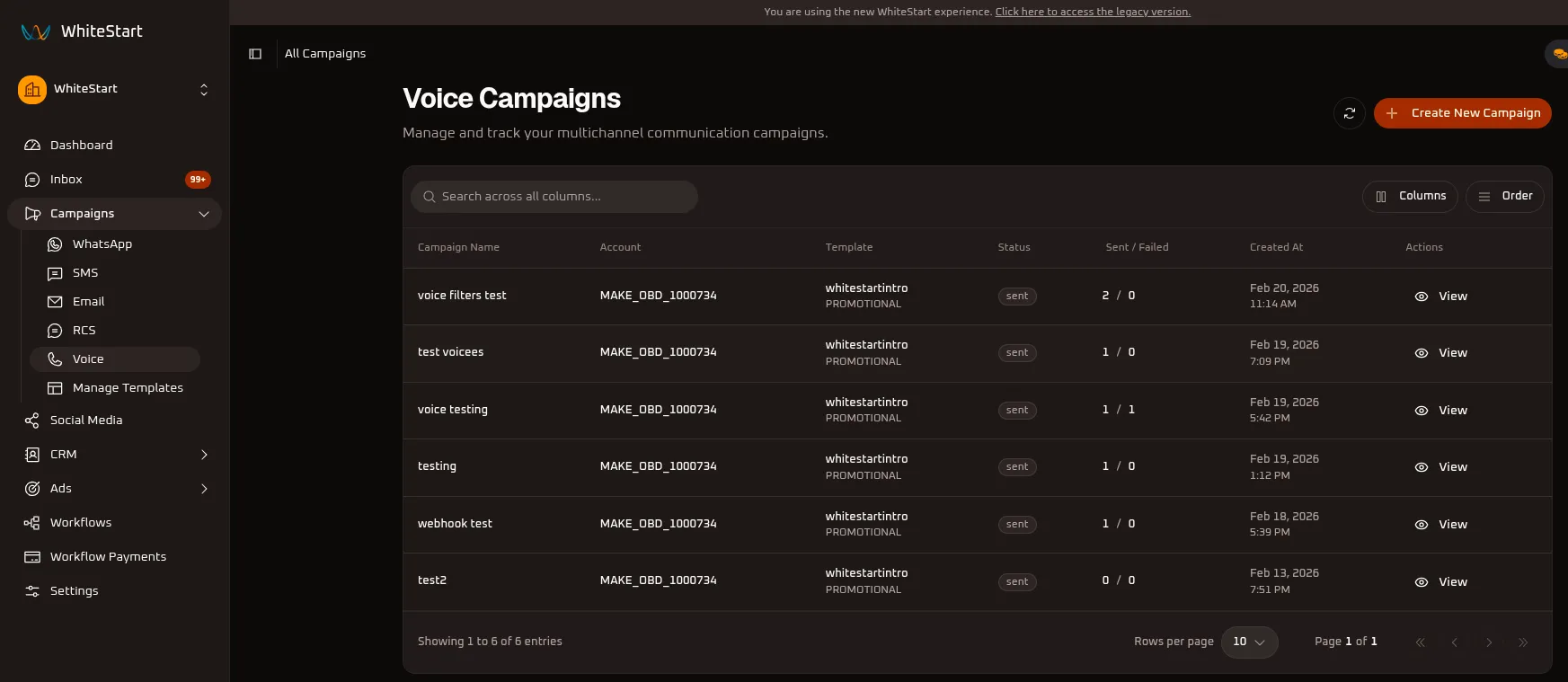The height and width of the screenshot is (682, 1568).
Task: Open the rows per page dropdown
Action: tap(1249, 642)
